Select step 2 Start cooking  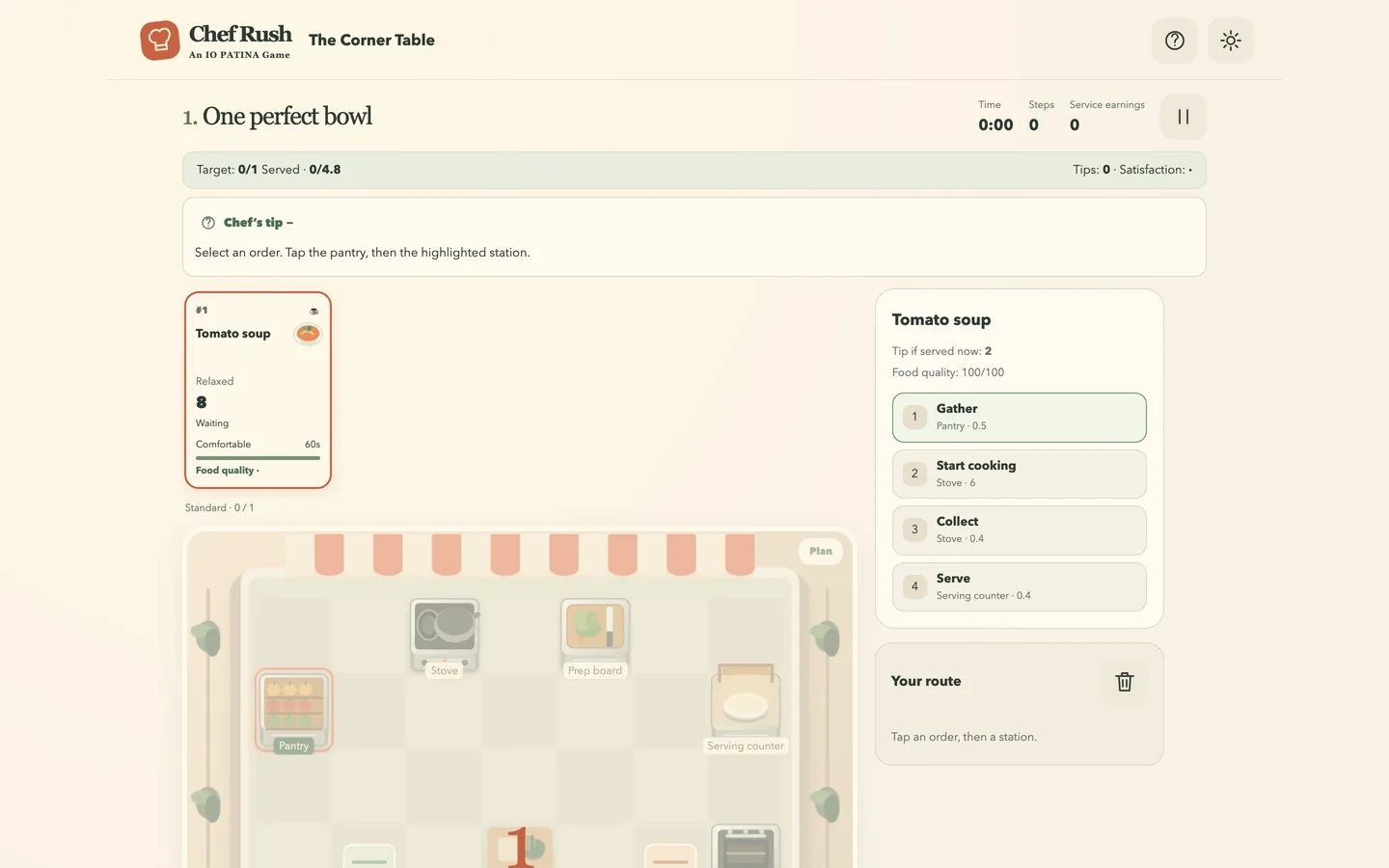1019,474
